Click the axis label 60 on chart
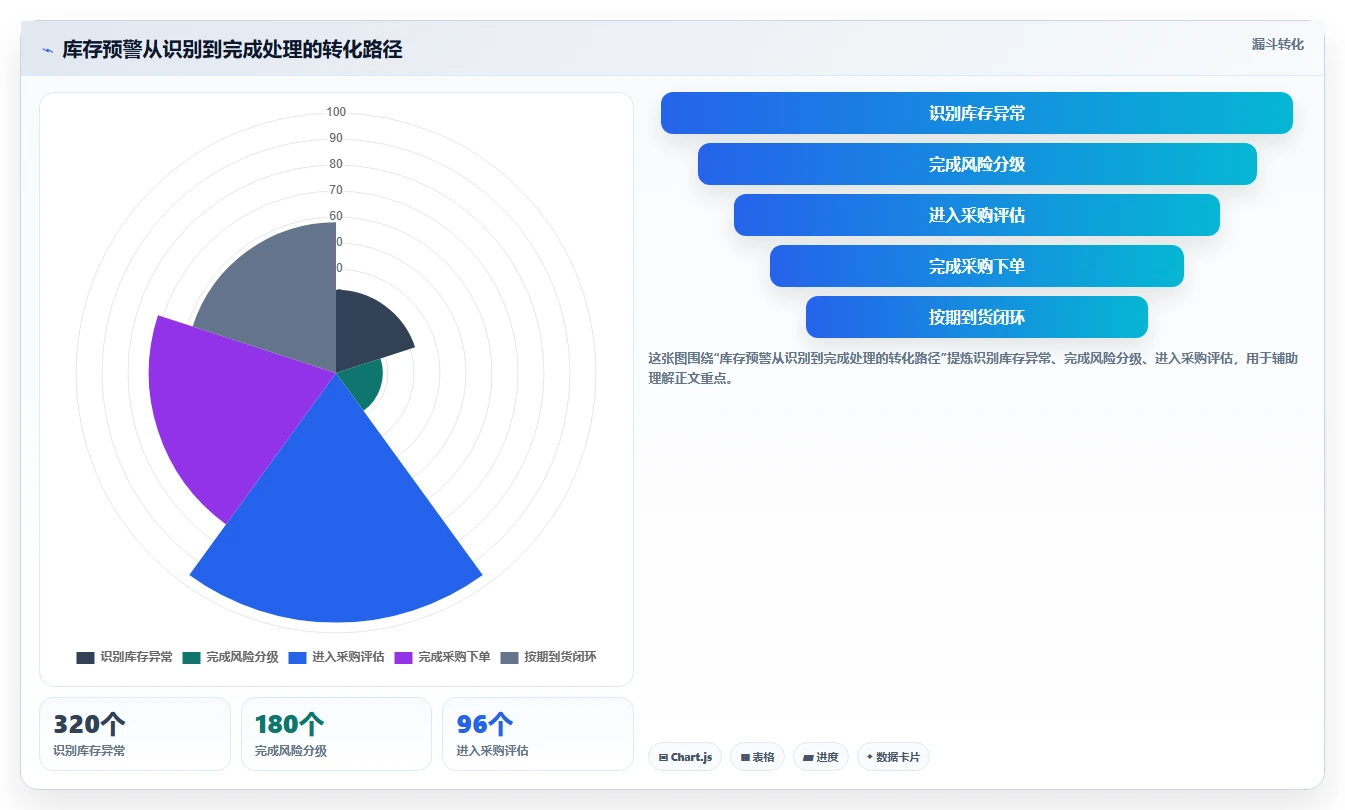The height and width of the screenshot is (810, 1345). [336, 216]
